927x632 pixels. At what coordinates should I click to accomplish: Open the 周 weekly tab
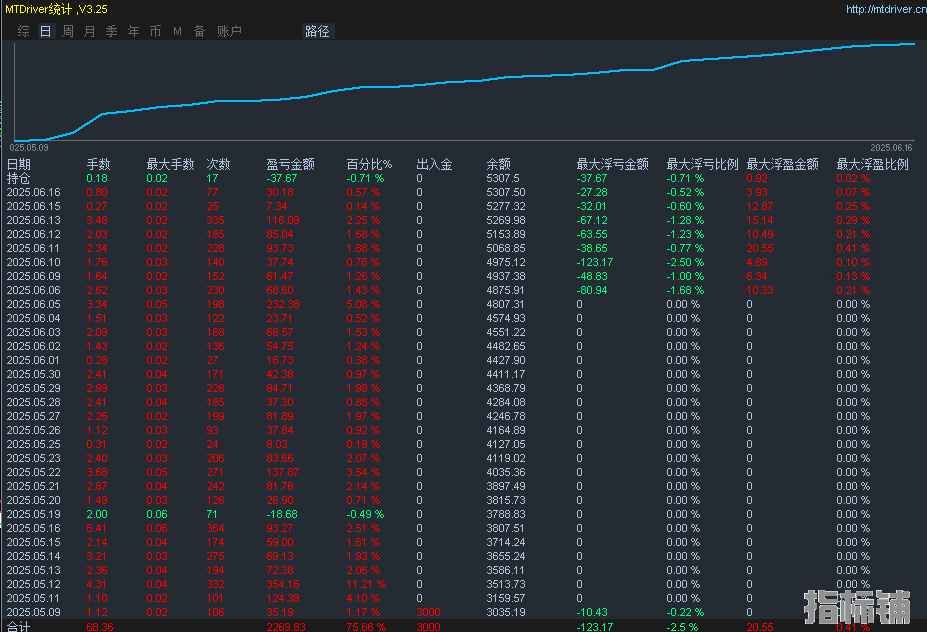click(x=68, y=31)
